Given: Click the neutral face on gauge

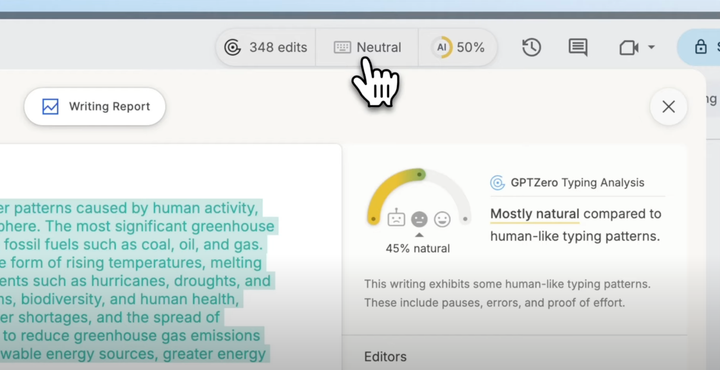Looking at the screenshot, I should click(419, 219).
